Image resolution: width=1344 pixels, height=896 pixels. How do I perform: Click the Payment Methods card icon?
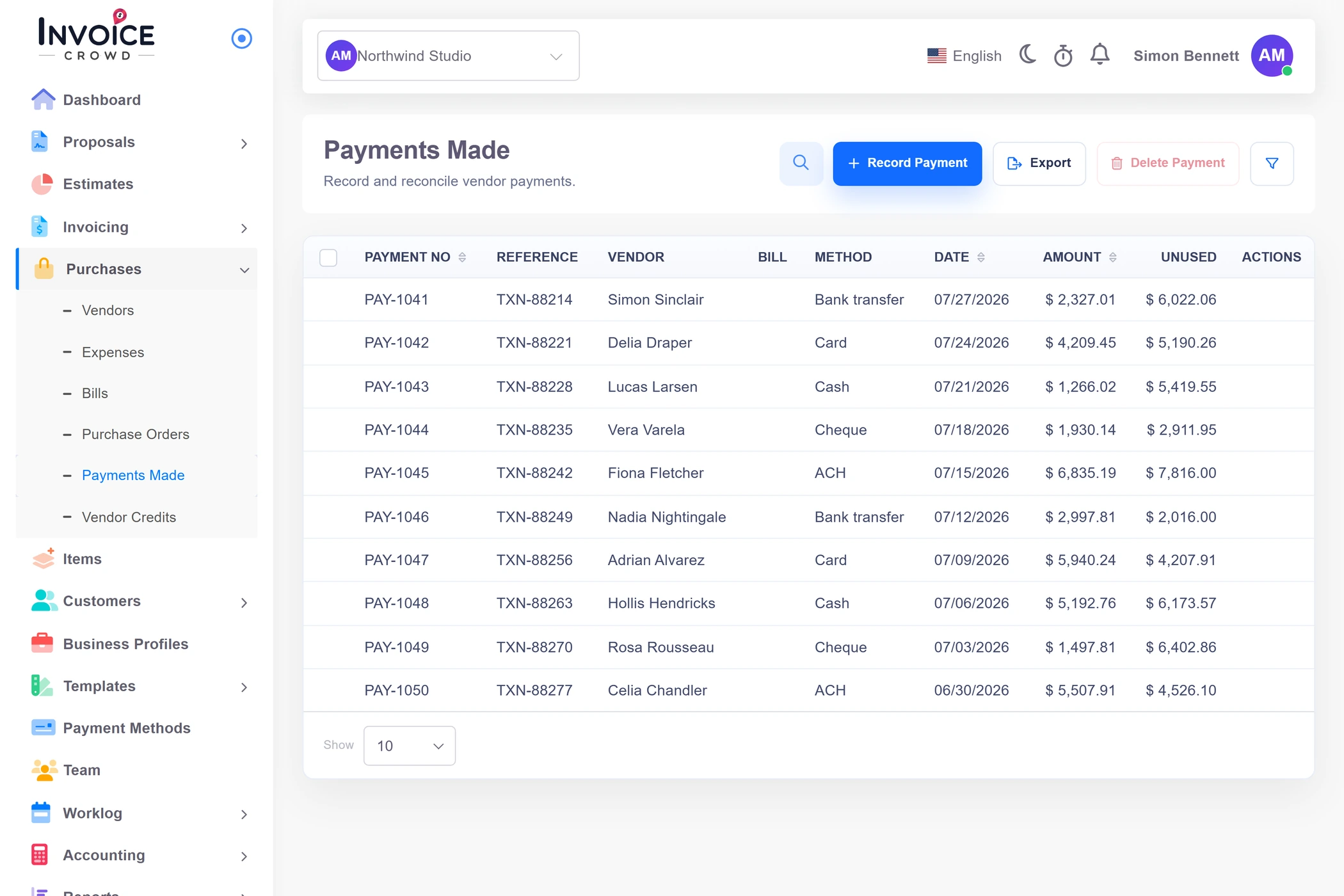tap(43, 728)
